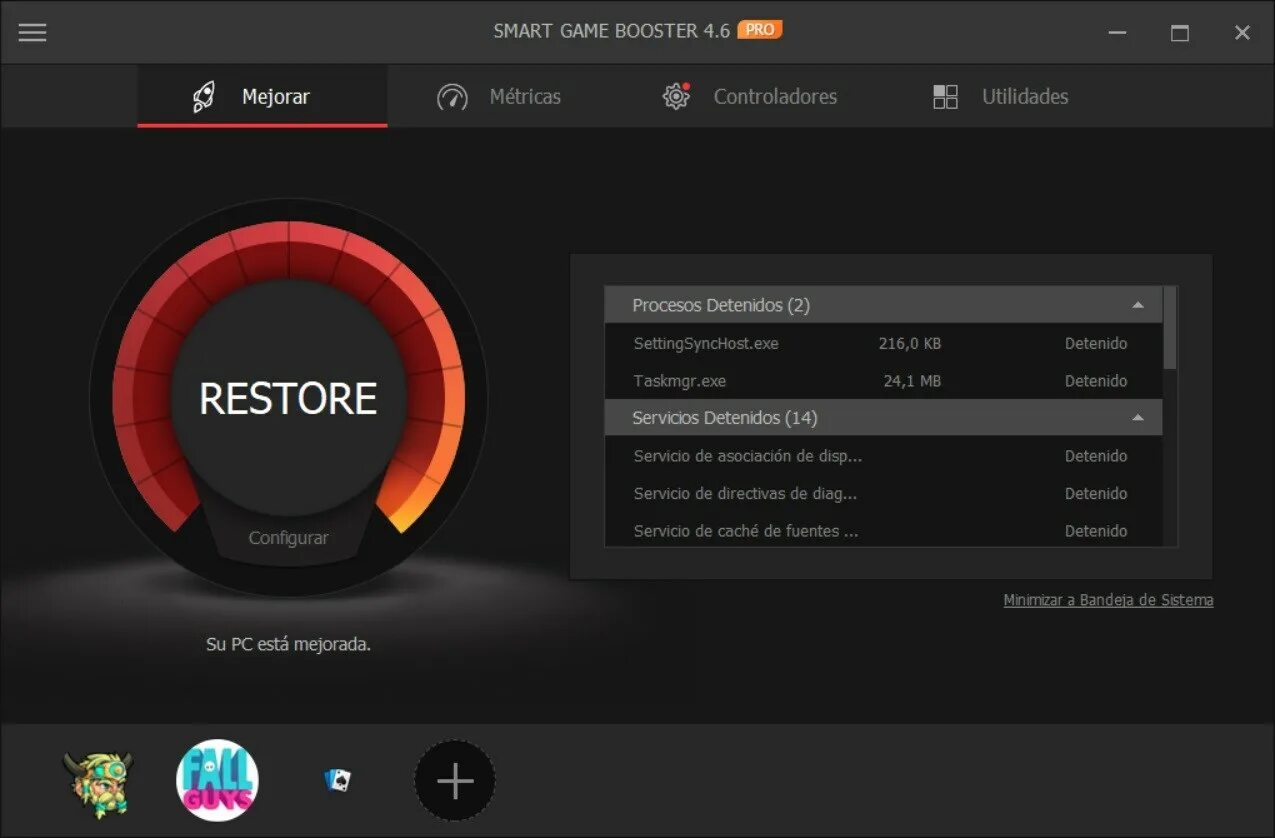
Task: Click the rocket icon on Mejorar tab
Action: point(204,97)
